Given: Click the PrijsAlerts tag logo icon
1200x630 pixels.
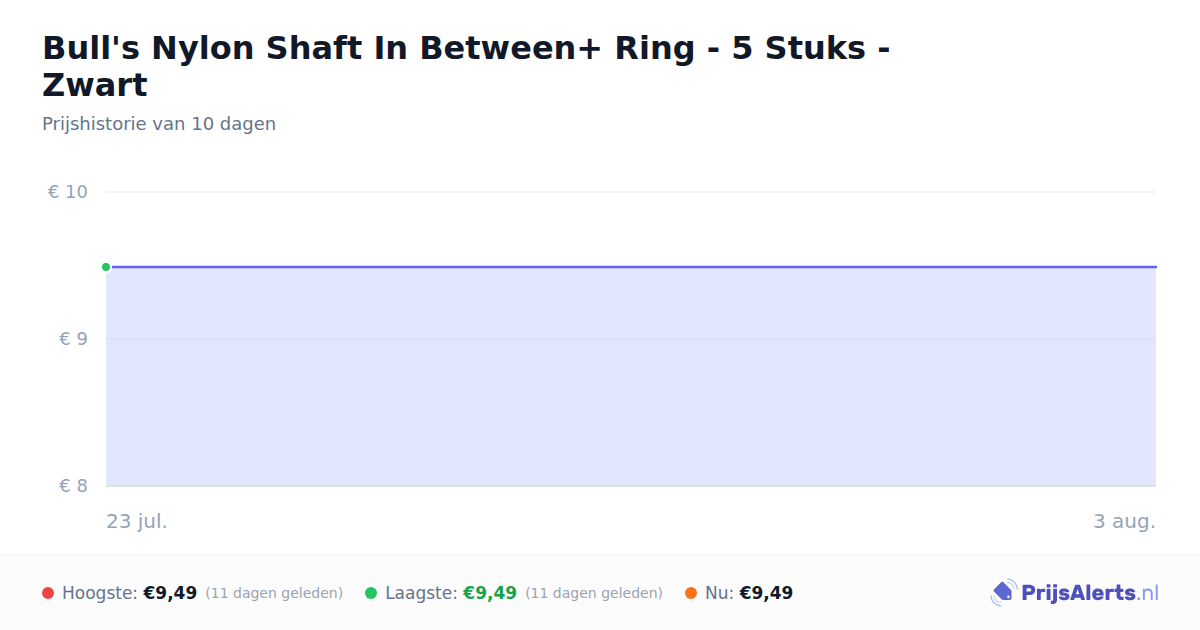Looking at the screenshot, I should [1003, 593].
